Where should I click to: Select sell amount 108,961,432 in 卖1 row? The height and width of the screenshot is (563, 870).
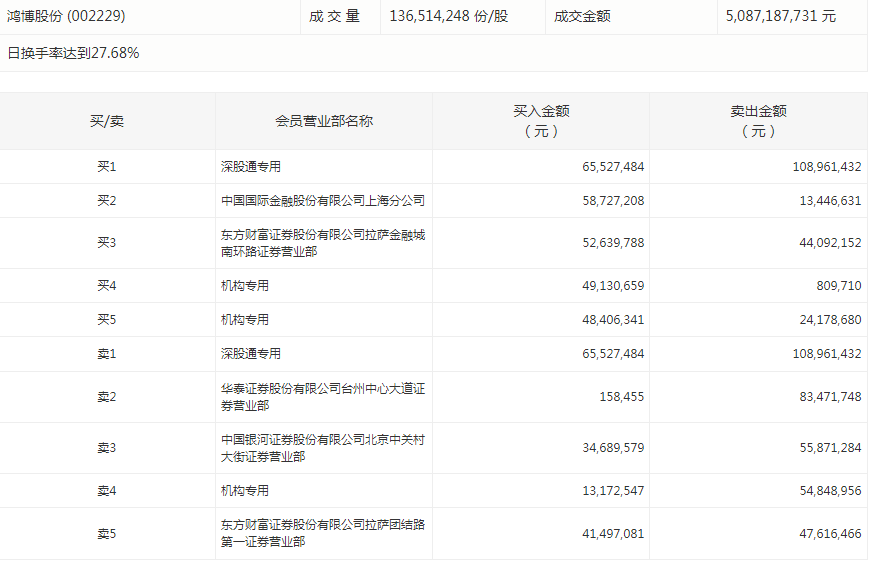827,353
